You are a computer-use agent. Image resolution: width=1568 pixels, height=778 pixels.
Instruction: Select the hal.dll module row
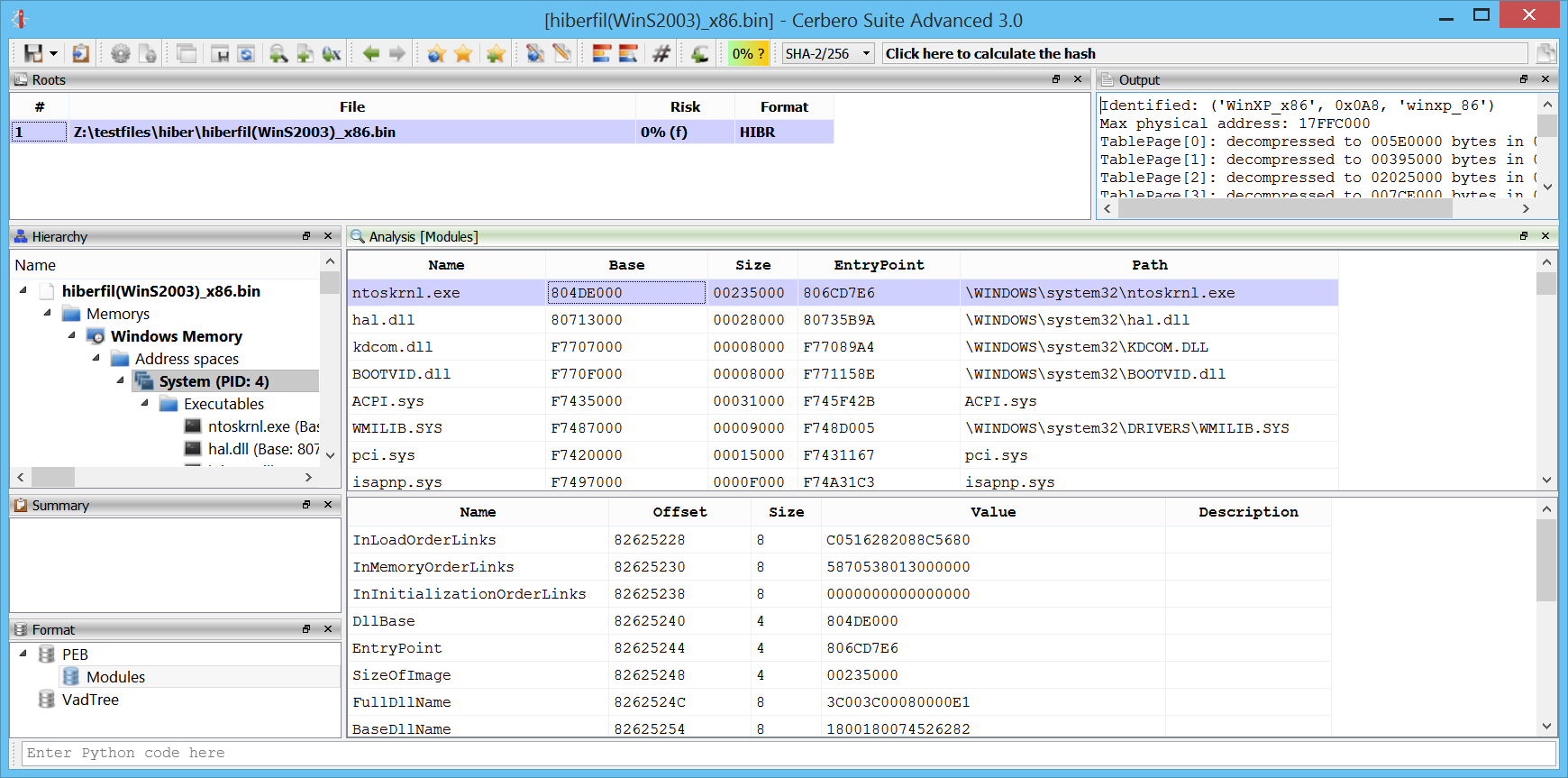[843, 320]
